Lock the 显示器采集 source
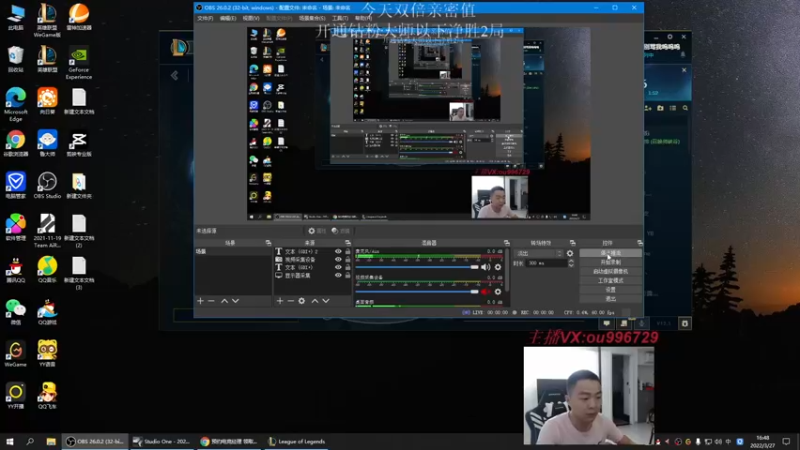The width and height of the screenshot is (800, 450). pos(348,276)
